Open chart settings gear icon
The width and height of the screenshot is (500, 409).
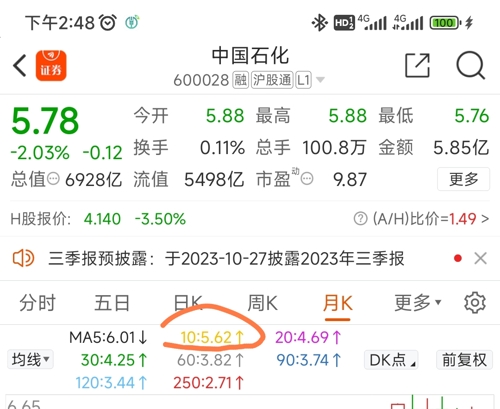click(x=475, y=303)
